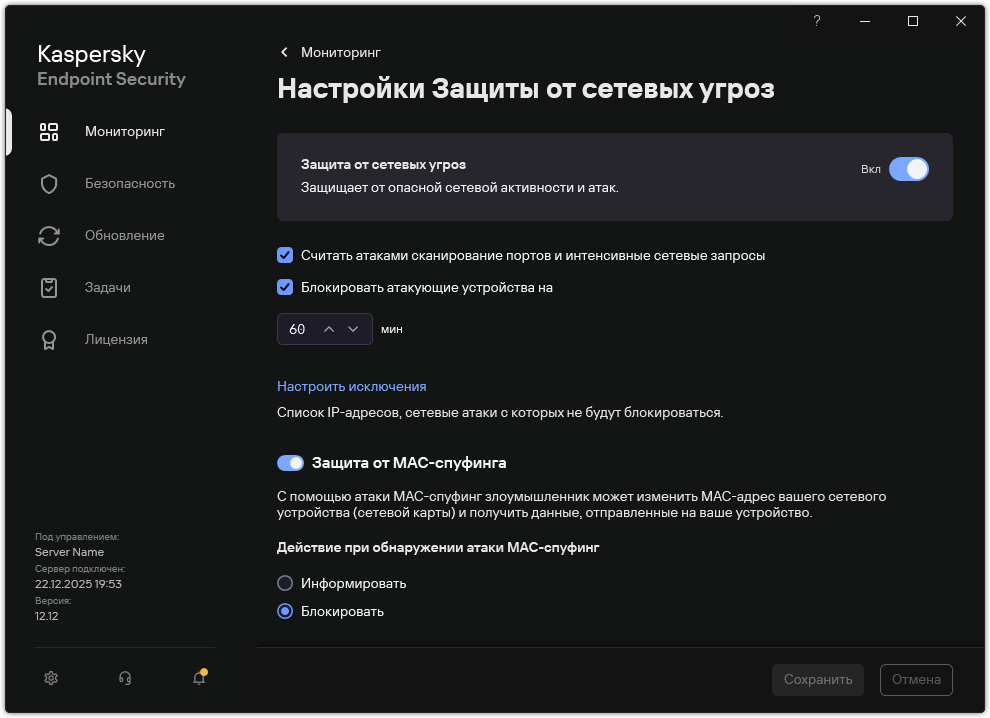Go back using the Мониторинг breadcrumb arrow
990x718 pixels.
click(x=284, y=52)
